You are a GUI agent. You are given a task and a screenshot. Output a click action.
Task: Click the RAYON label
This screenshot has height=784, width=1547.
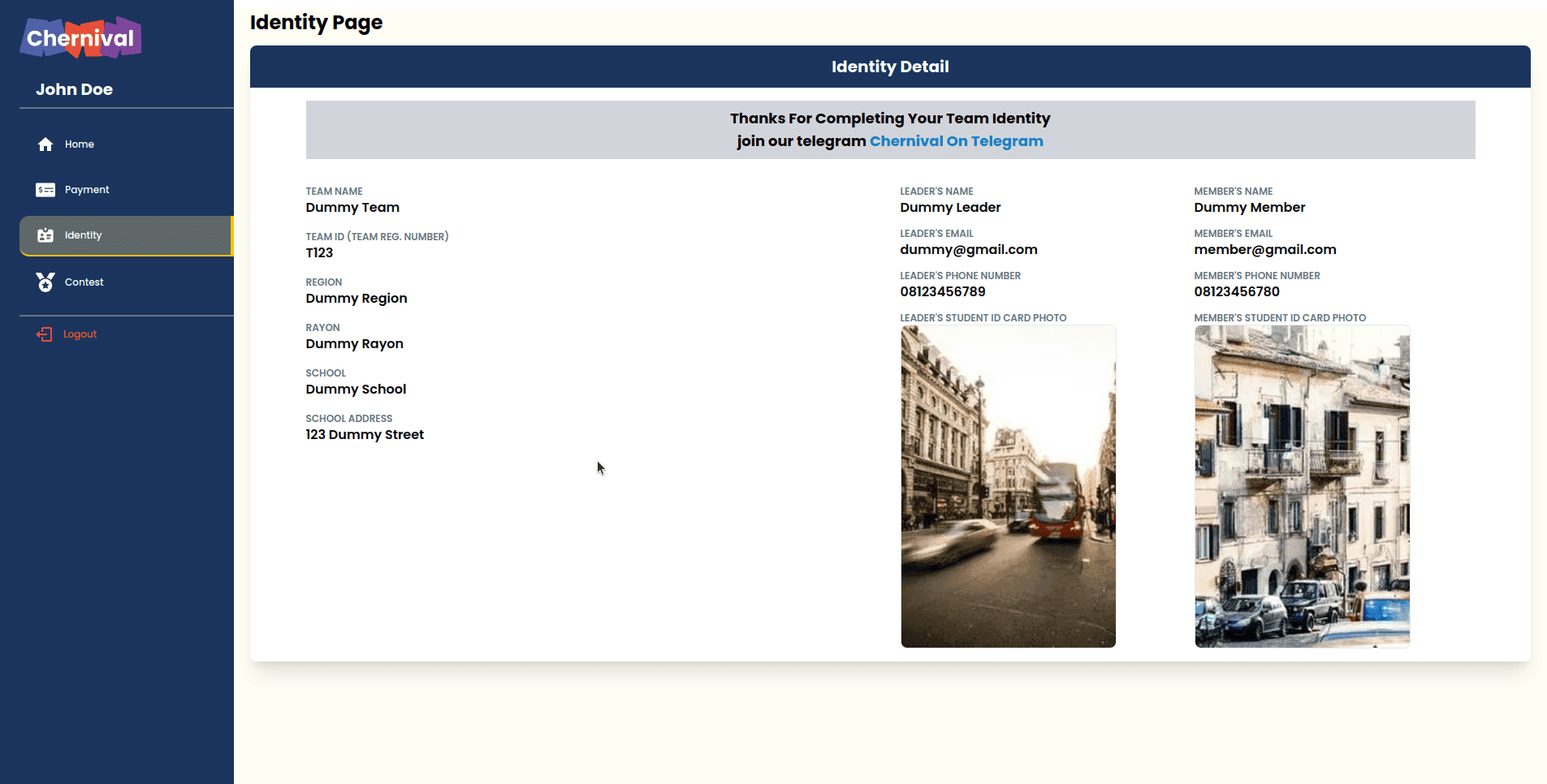tap(322, 328)
